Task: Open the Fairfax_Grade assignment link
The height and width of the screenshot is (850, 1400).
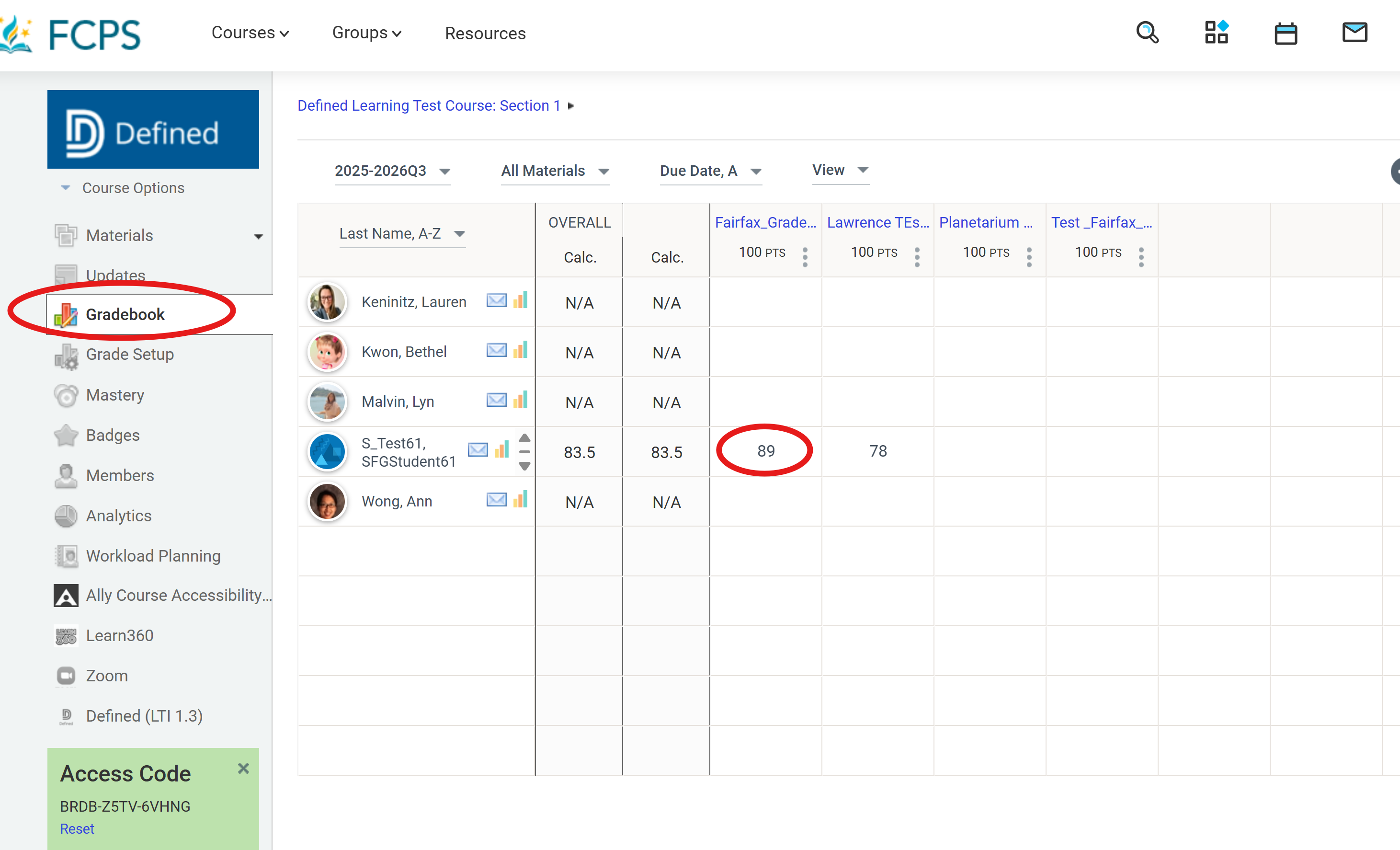Action: pos(765,222)
